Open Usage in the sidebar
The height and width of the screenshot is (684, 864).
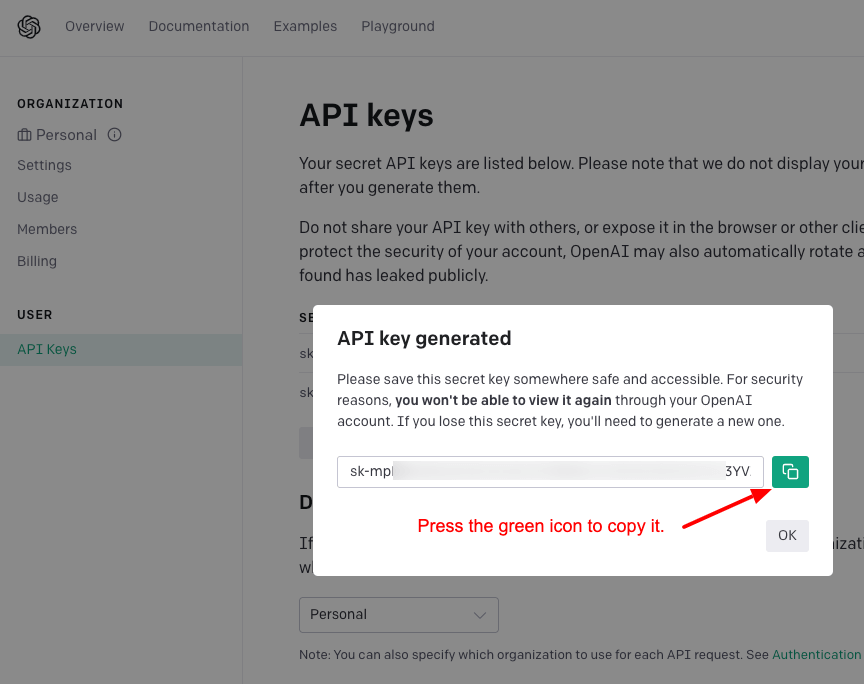(37, 197)
